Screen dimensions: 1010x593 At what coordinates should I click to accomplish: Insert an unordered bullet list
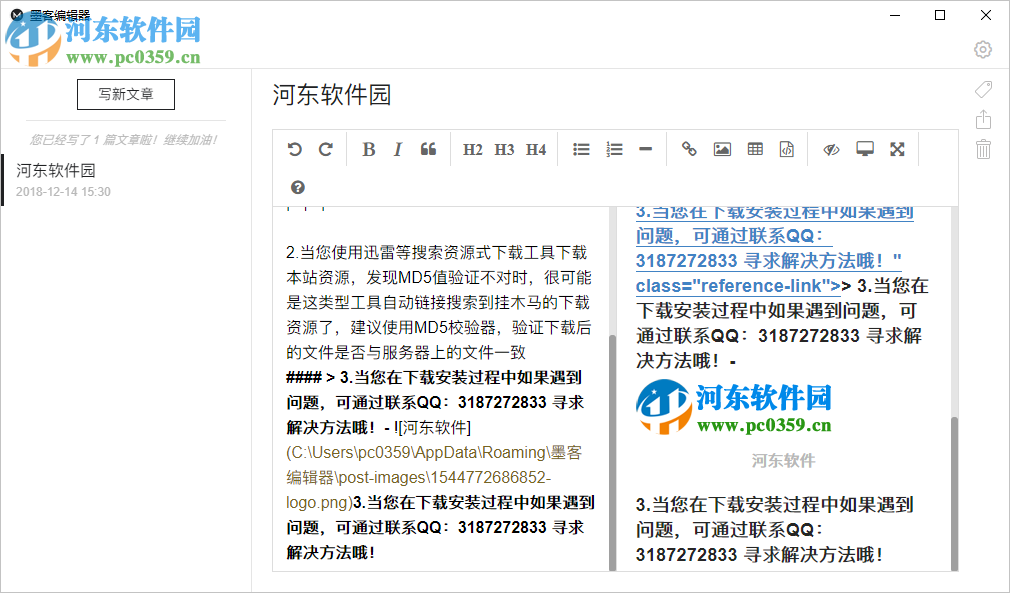point(581,149)
